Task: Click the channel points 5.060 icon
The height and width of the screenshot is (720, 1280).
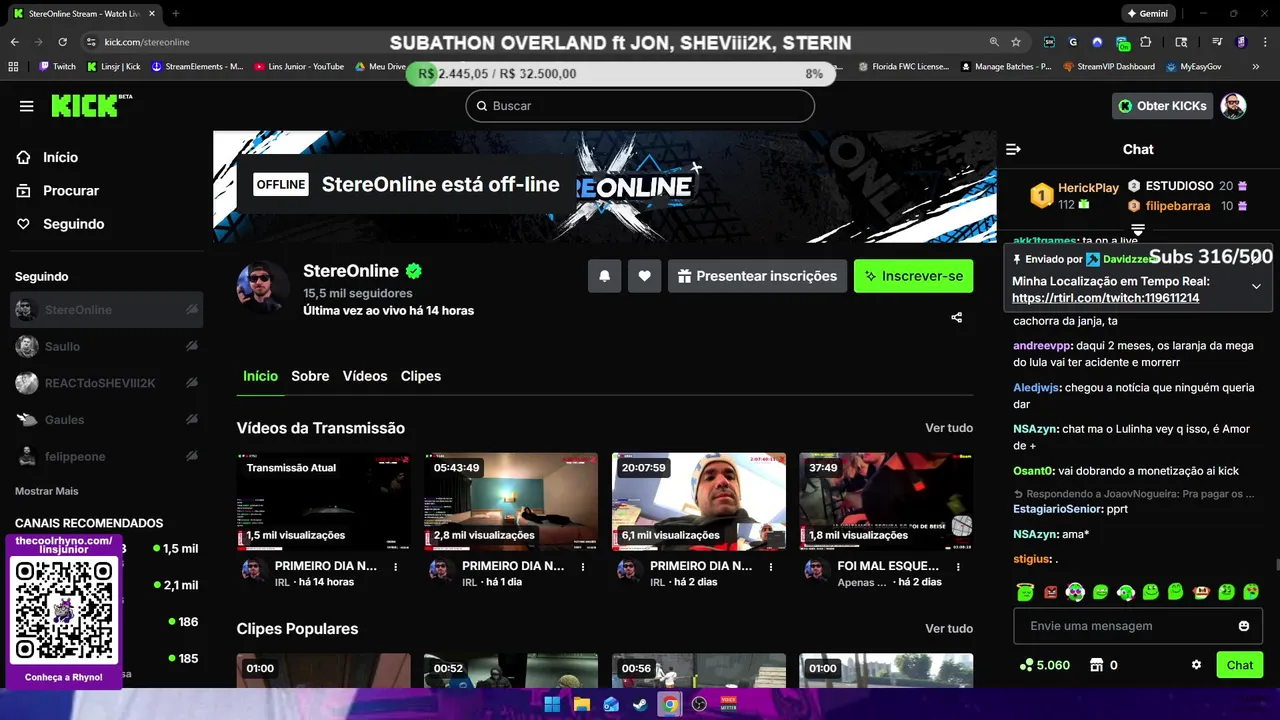Action: tap(1026, 665)
